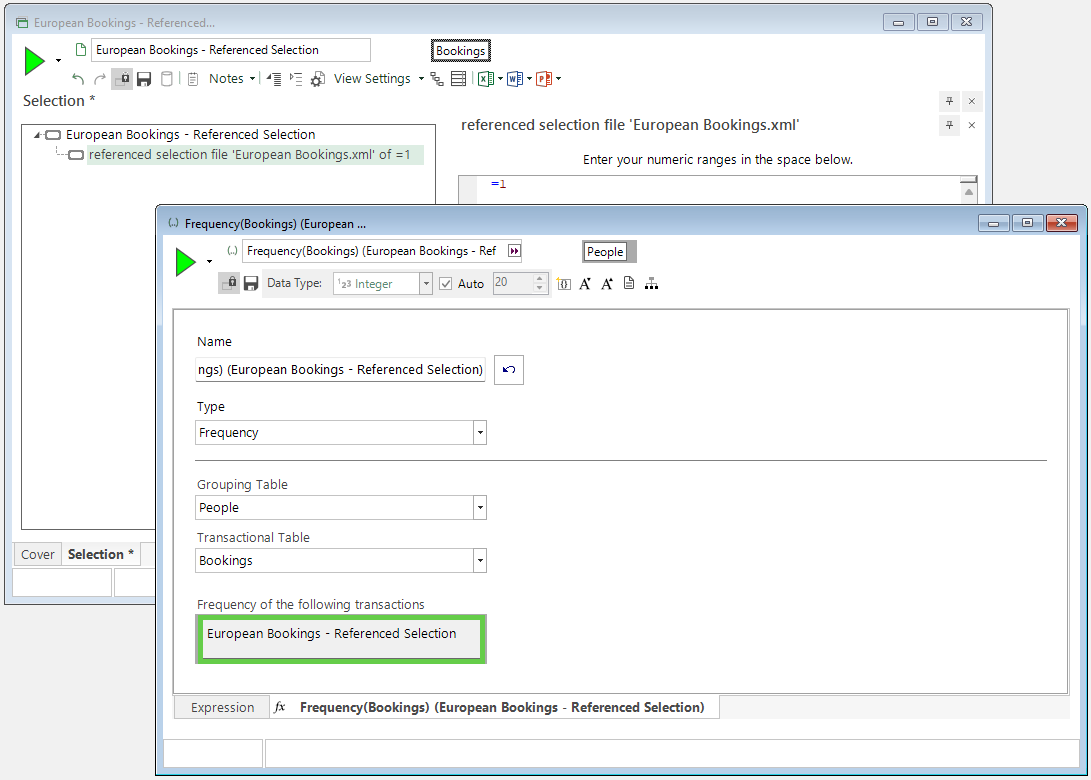Viewport: 1091px width, 780px height.
Task: Open the Data Type Integer dropdown
Action: 426,284
